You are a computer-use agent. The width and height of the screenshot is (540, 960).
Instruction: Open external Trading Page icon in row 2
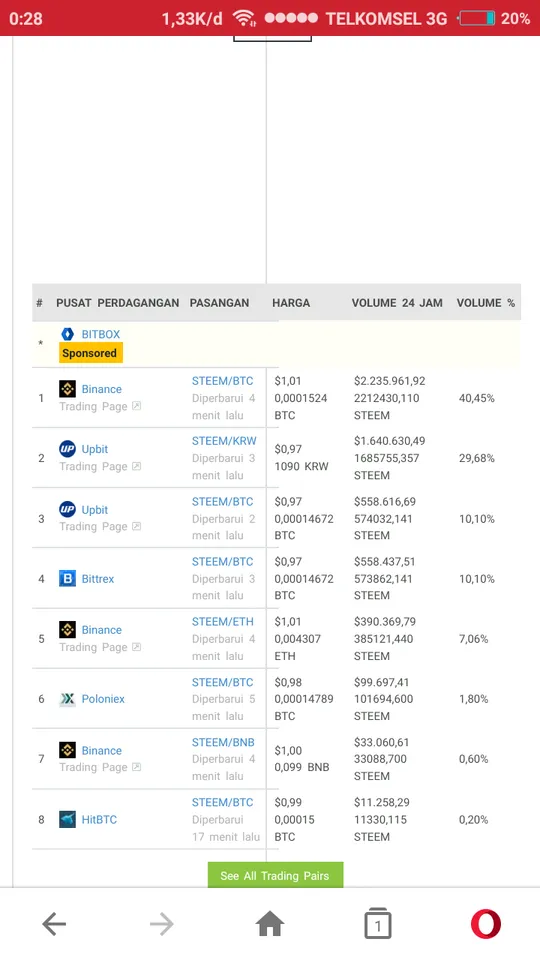[137, 467]
